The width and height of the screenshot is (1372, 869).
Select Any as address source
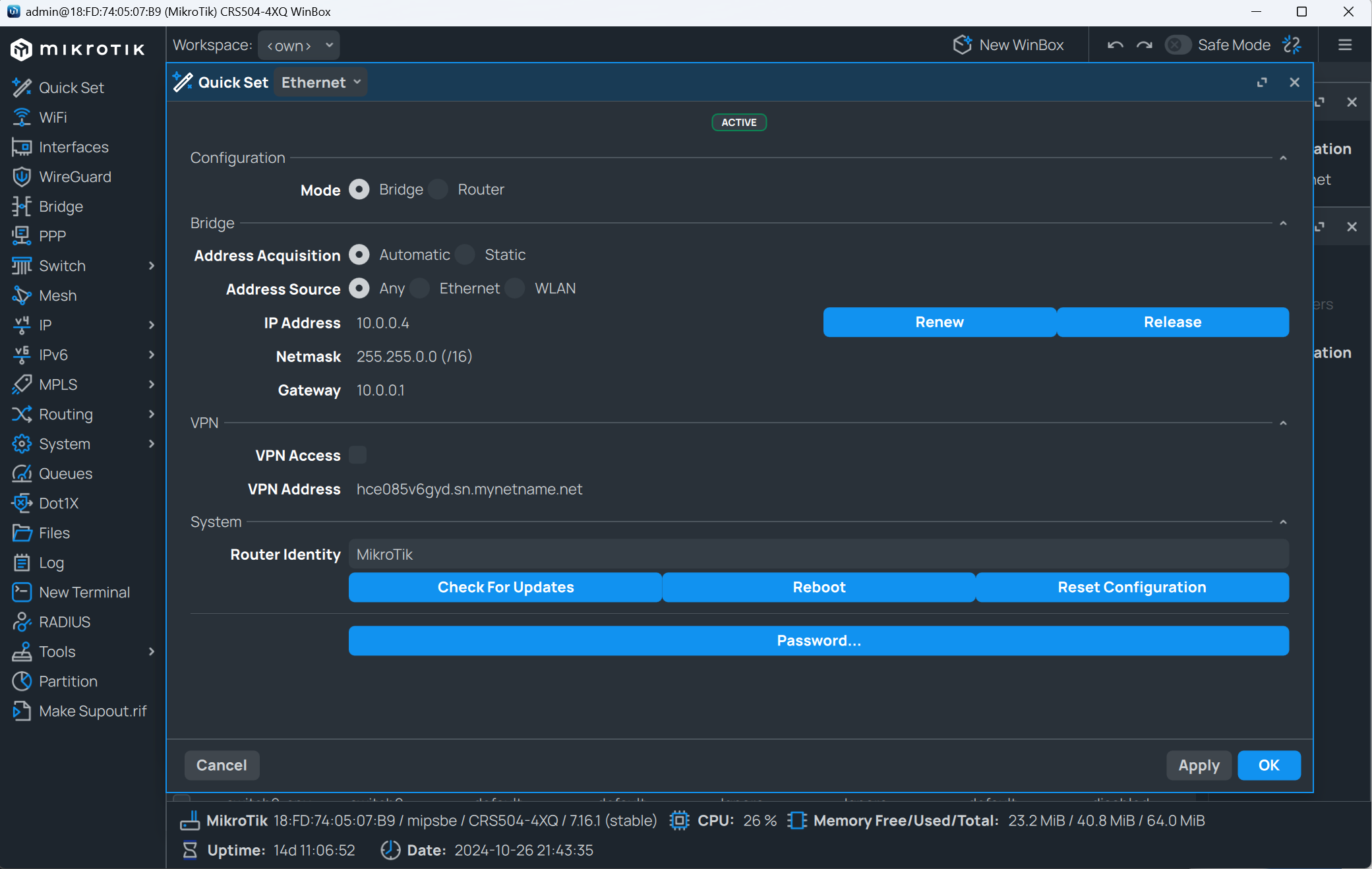359,288
